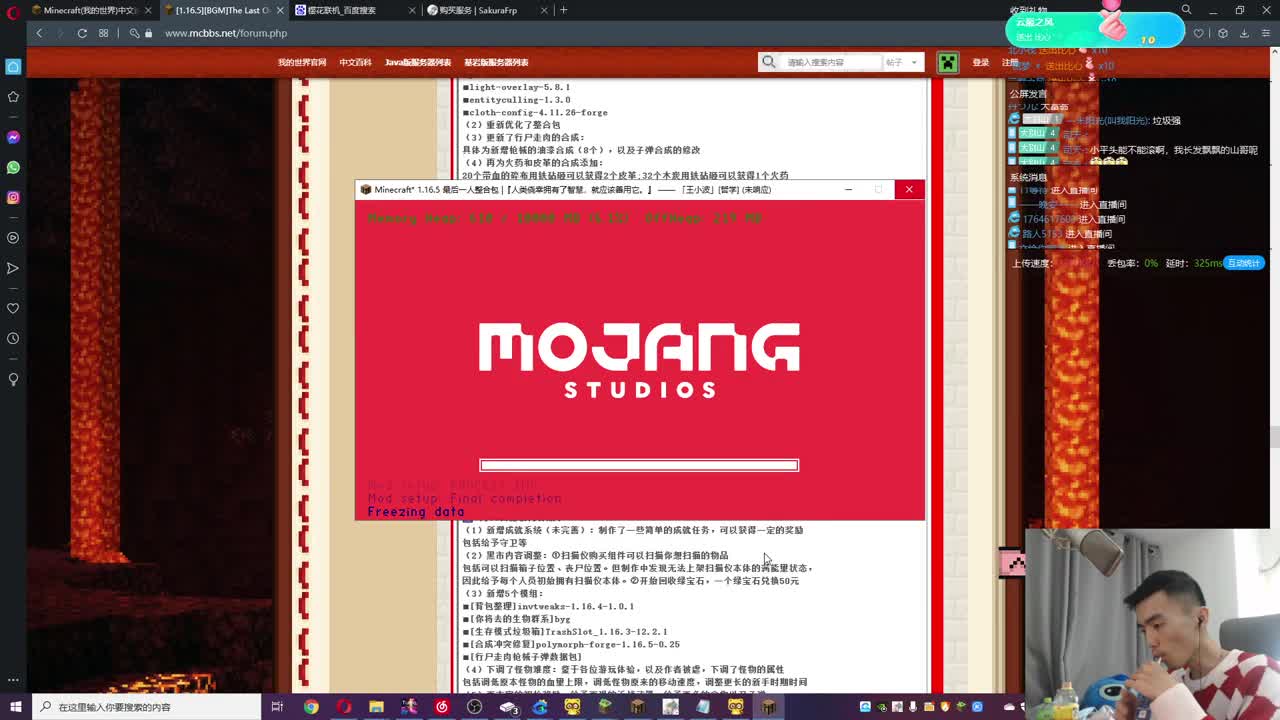
Task: Open the History clock icon in sidebar
Action: pyautogui.click(x=13, y=338)
